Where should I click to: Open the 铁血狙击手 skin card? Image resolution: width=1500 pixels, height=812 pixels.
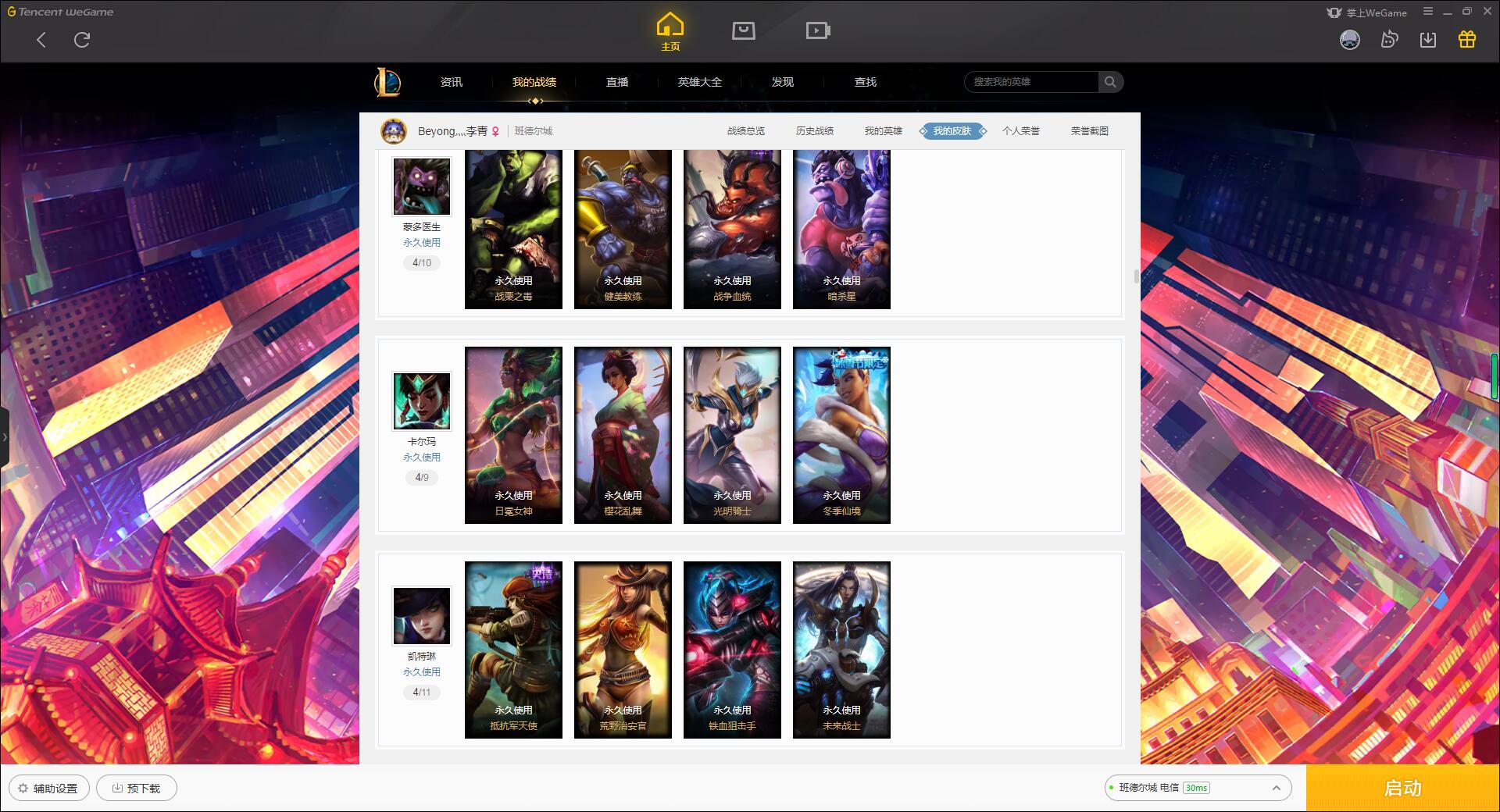click(732, 650)
